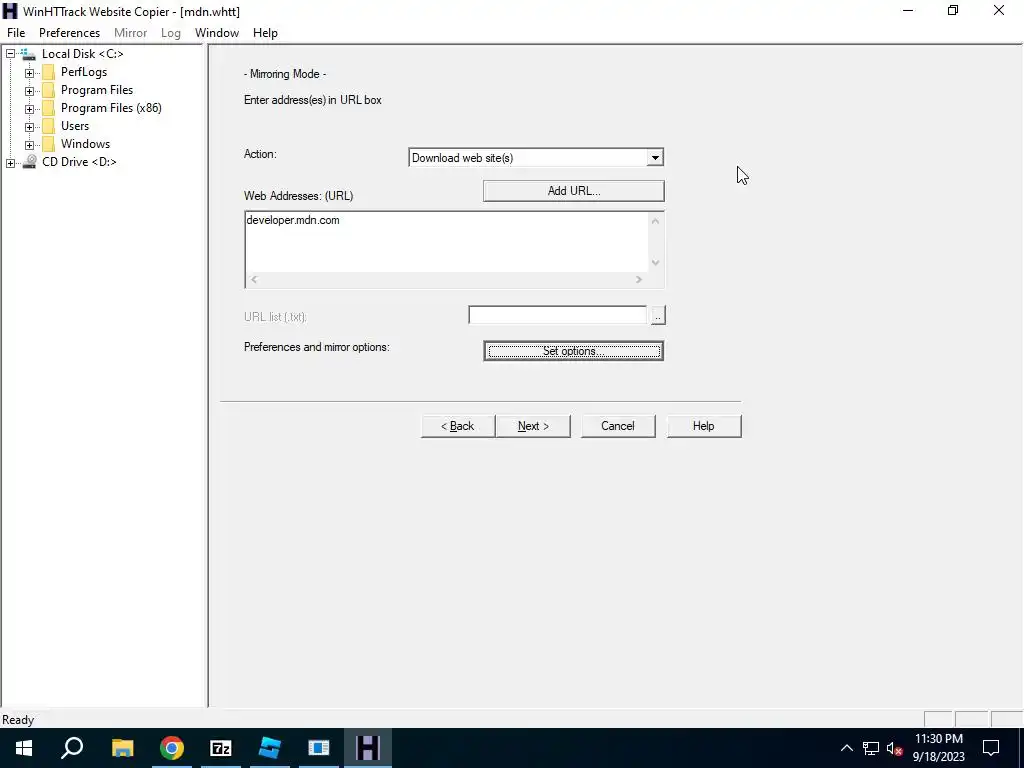Open 7-Zip from the taskbar
The width and height of the screenshot is (1024, 768).
[221, 748]
